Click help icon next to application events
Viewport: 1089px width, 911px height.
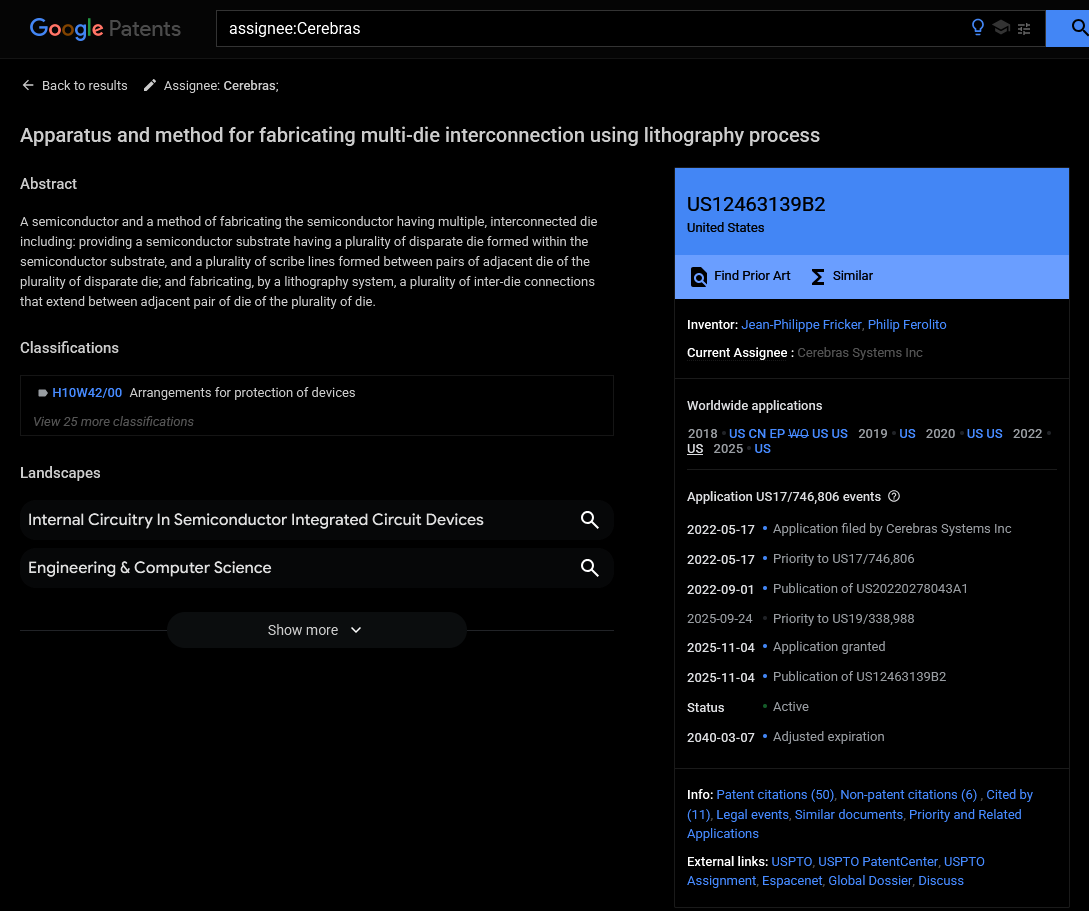click(894, 496)
